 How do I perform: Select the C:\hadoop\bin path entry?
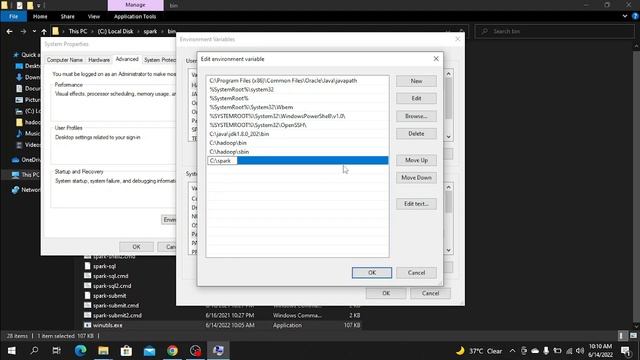pyautogui.click(x=298, y=143)
